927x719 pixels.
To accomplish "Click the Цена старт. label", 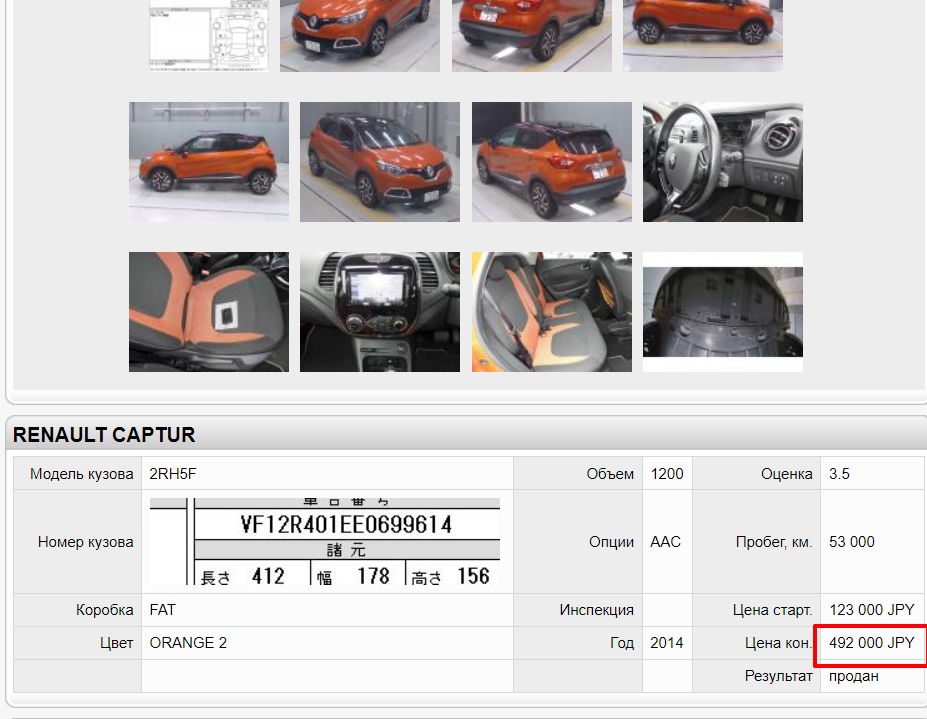I will tap(772, 610).
